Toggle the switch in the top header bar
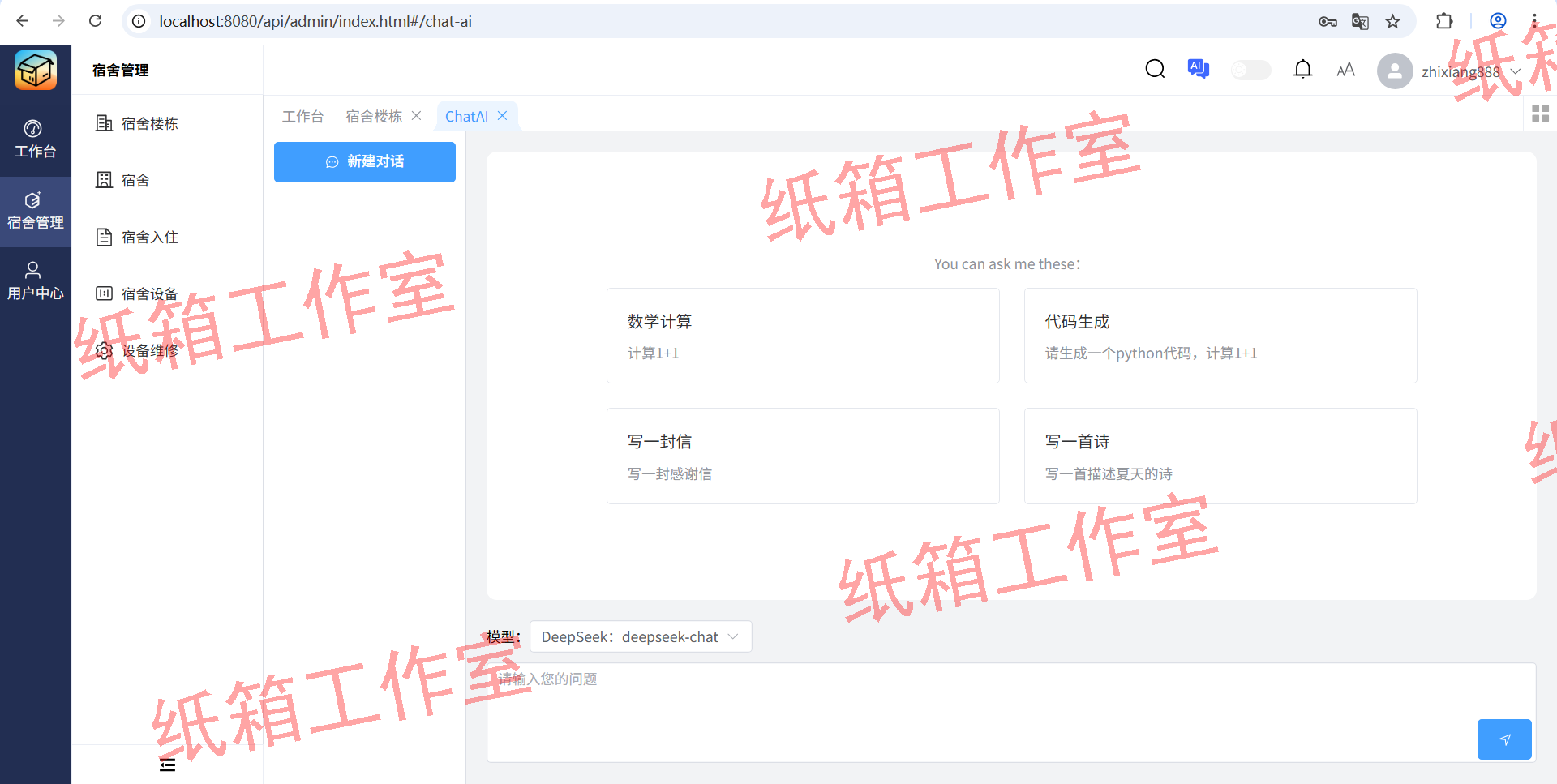 click(x=1250, y=70)
